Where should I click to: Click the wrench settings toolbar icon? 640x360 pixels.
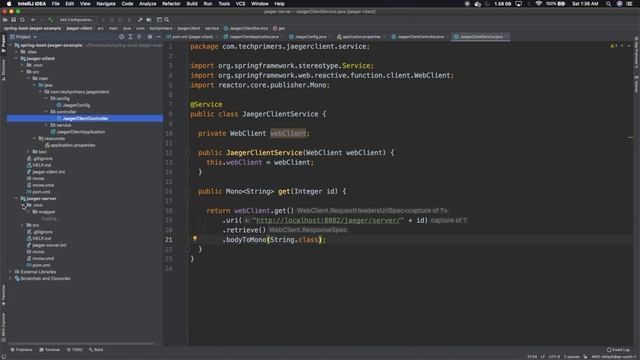[140, 20]
